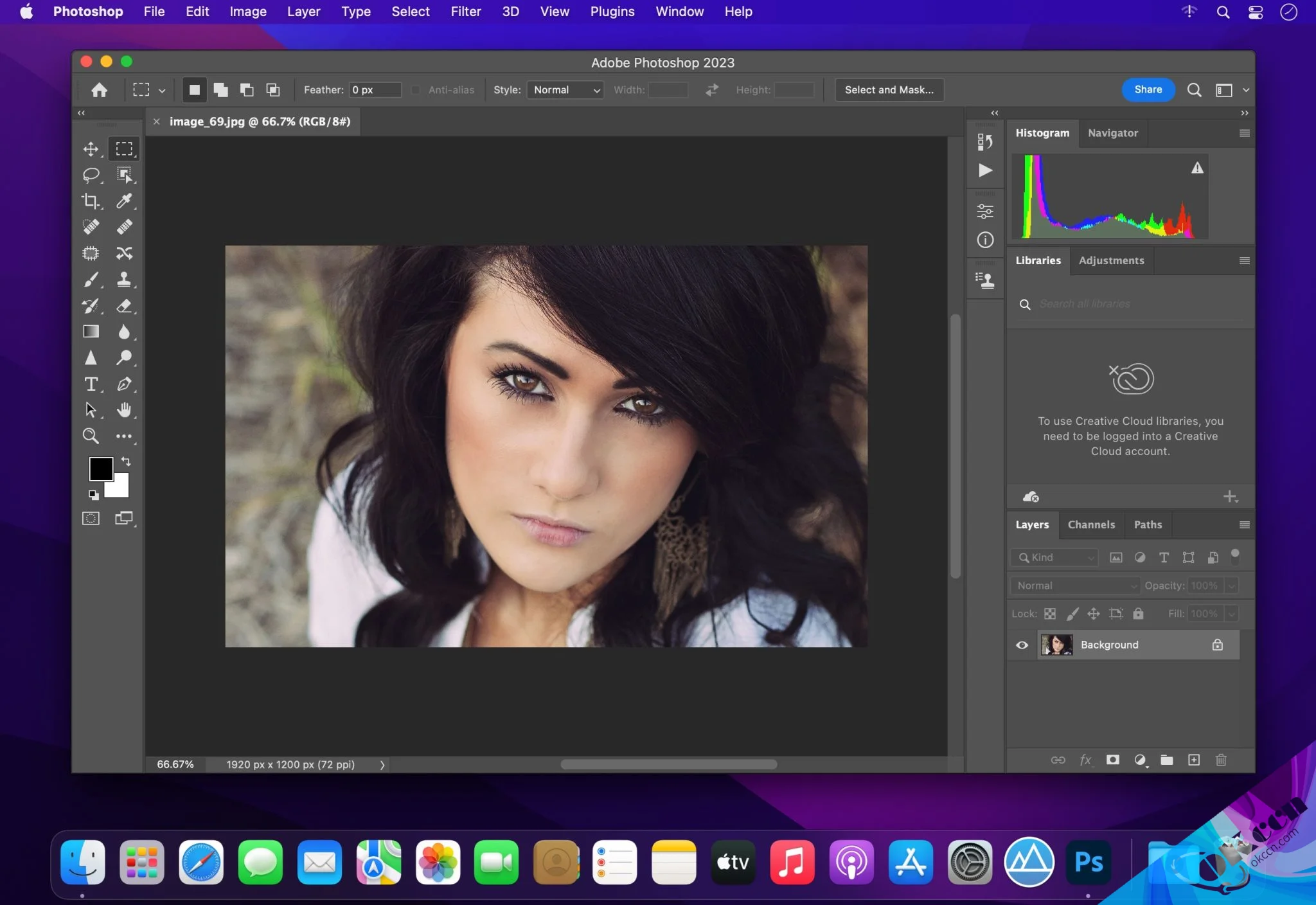Choose New selection mode button

tap(194, 90)
